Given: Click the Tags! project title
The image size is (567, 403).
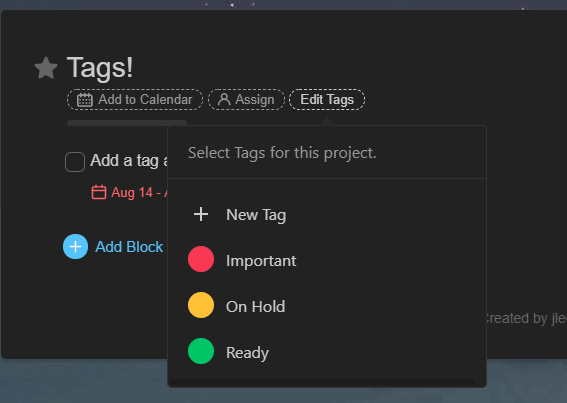Looking at the screenshot, I should pyautogui.click(x=100, y=68).
